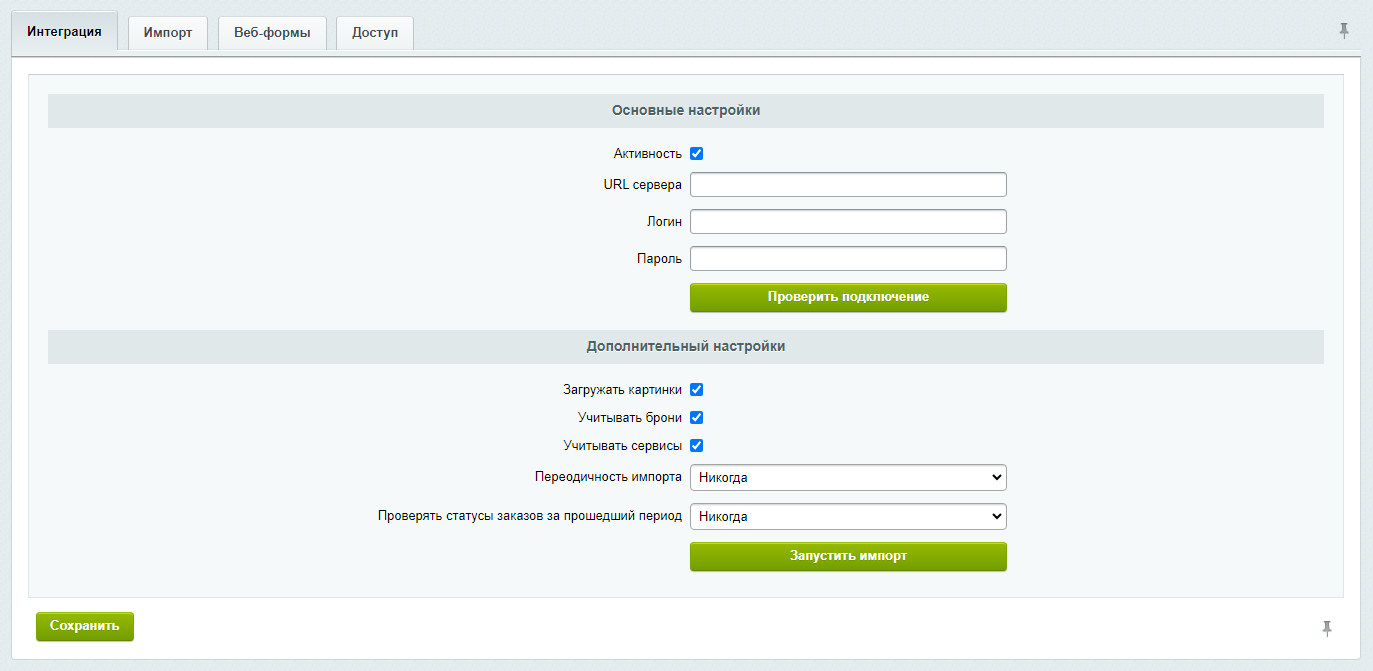
Task: Open the Веб-формы tab
Action: pyautogui.click(x=272, y=33)
